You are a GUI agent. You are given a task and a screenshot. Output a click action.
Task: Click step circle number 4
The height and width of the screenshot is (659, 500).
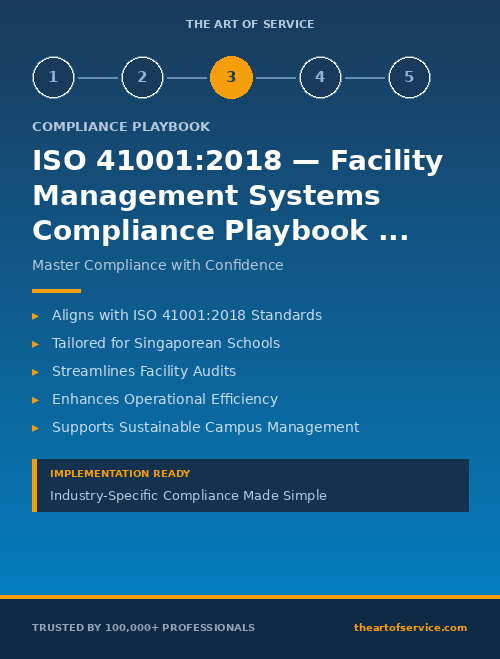point(320,77)
